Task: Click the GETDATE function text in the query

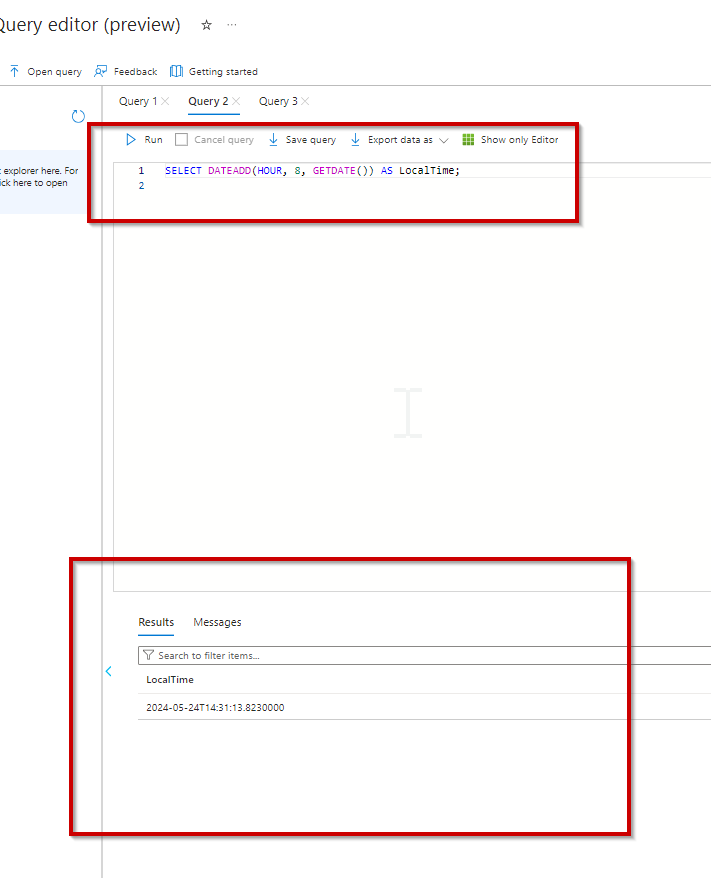Action: click(334, 170)
